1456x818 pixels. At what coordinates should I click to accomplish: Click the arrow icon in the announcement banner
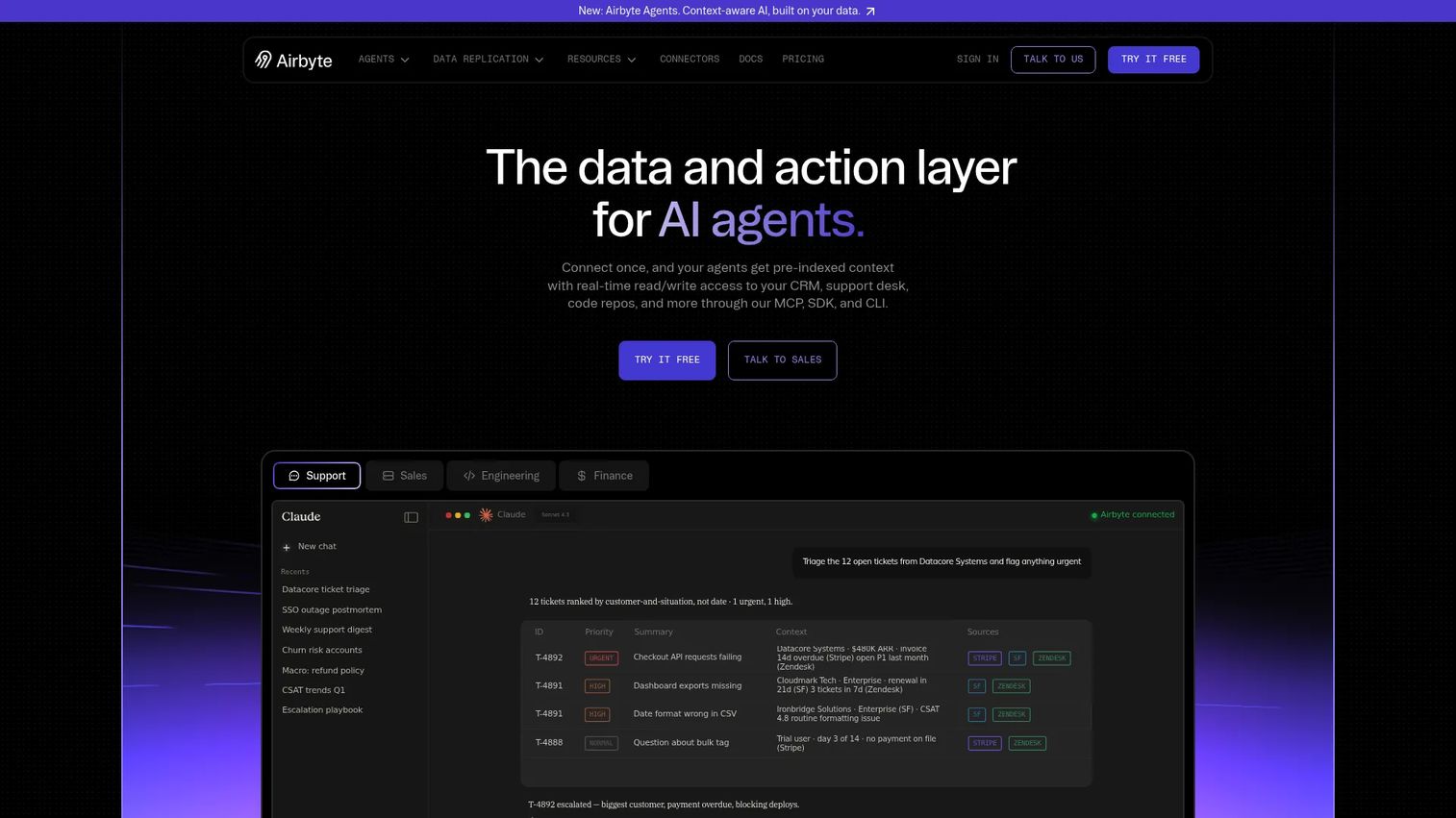(x=870, y=12)
